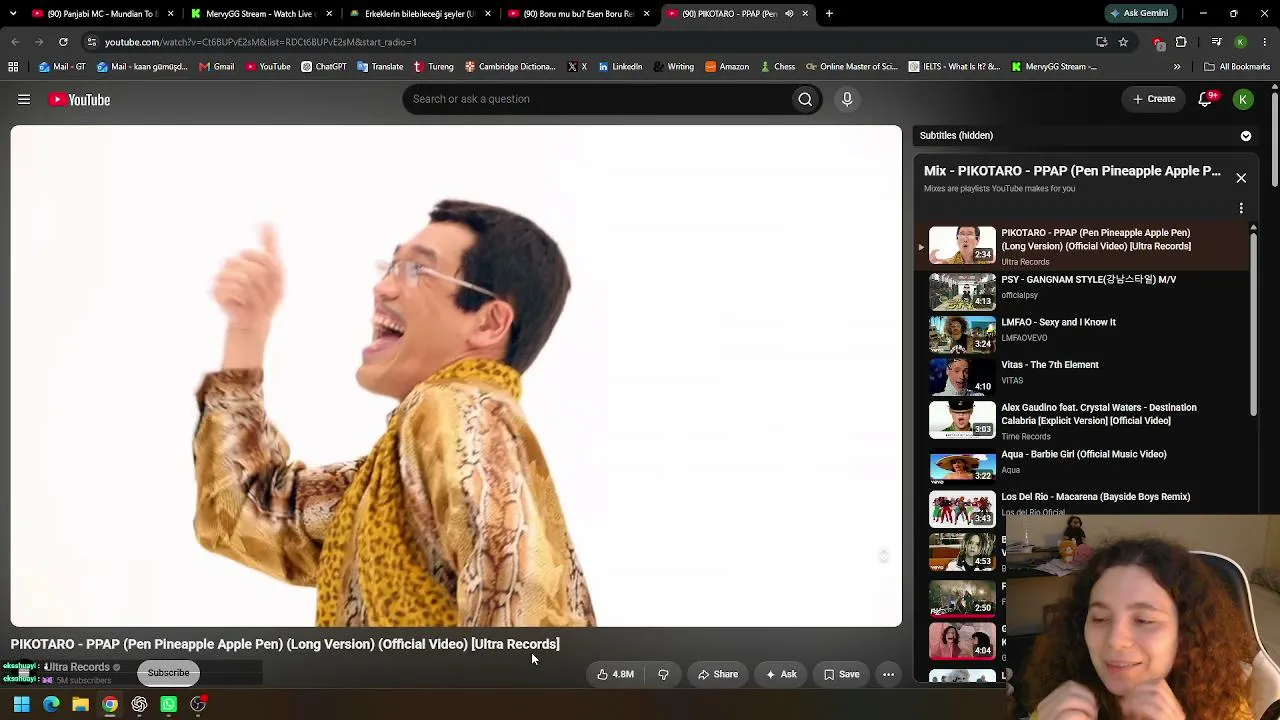
Task: Navigate back in Chrome
Action: pos(15,42)
